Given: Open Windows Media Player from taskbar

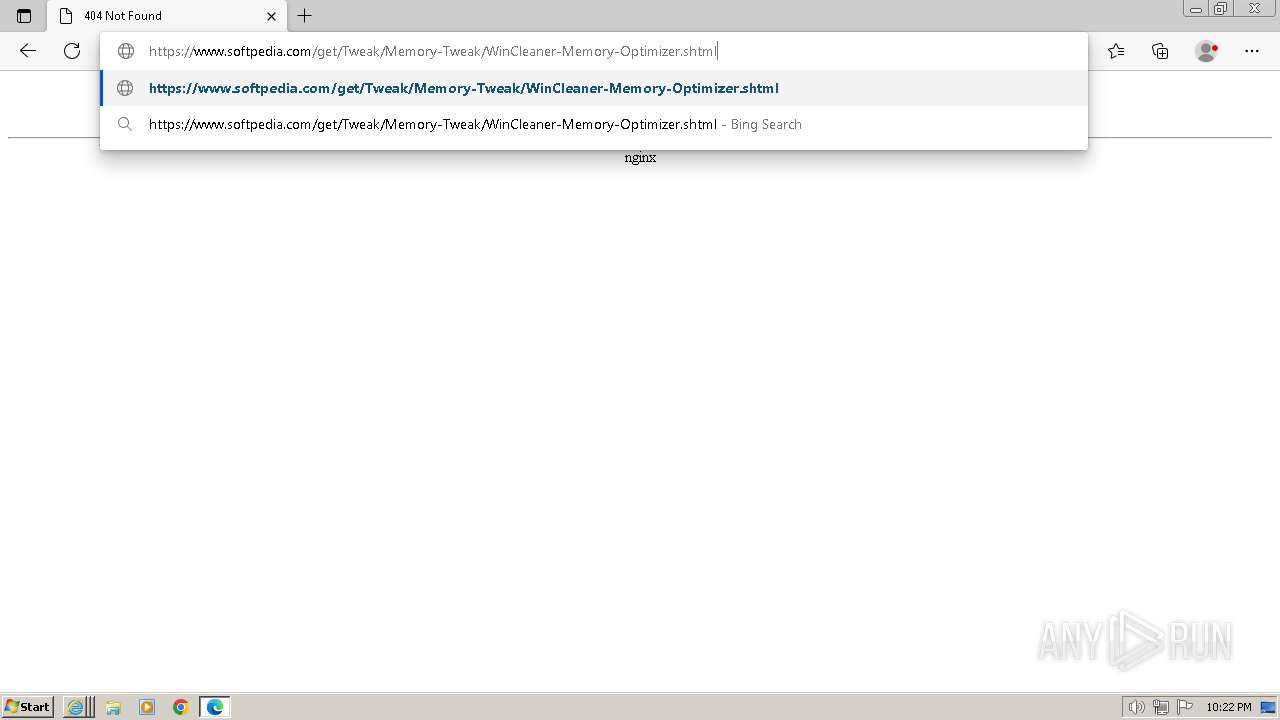Looking at the screenshot, I should click(x=147, y=707).
